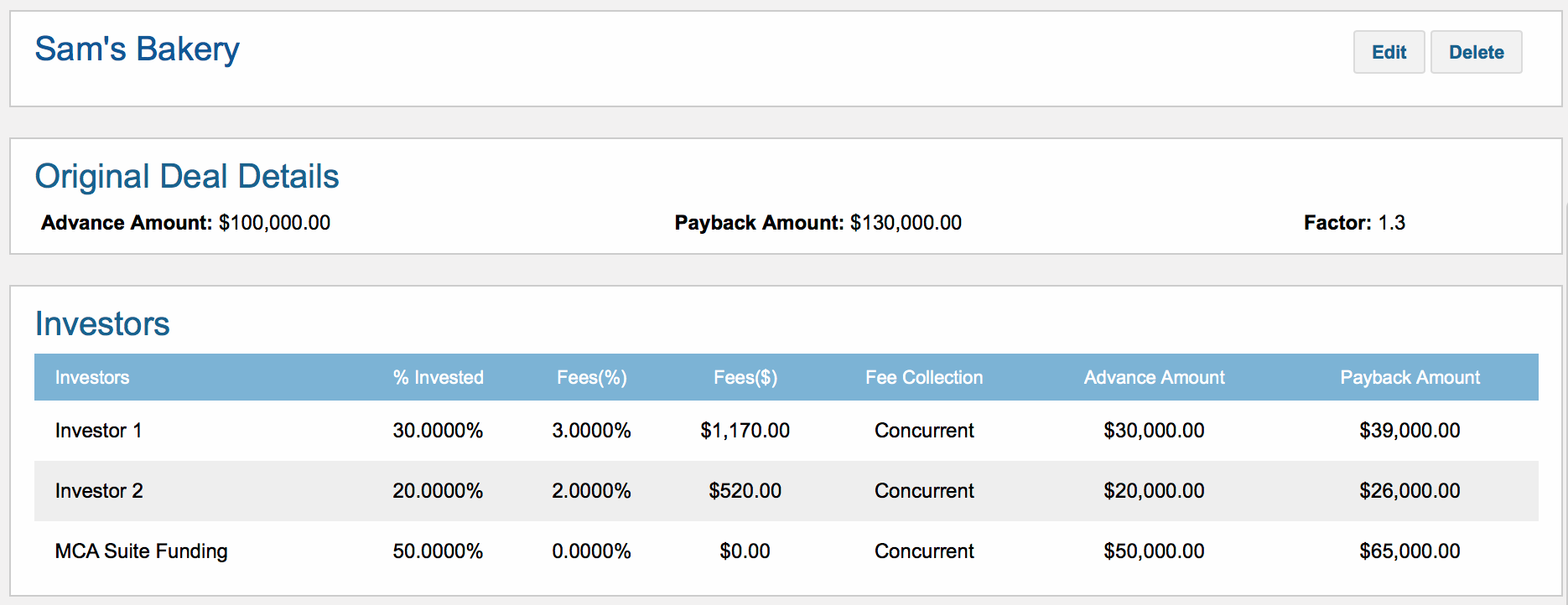The image size is (1568, 605).
Task: Click the Fees($) column header
Action: point(745,378)
